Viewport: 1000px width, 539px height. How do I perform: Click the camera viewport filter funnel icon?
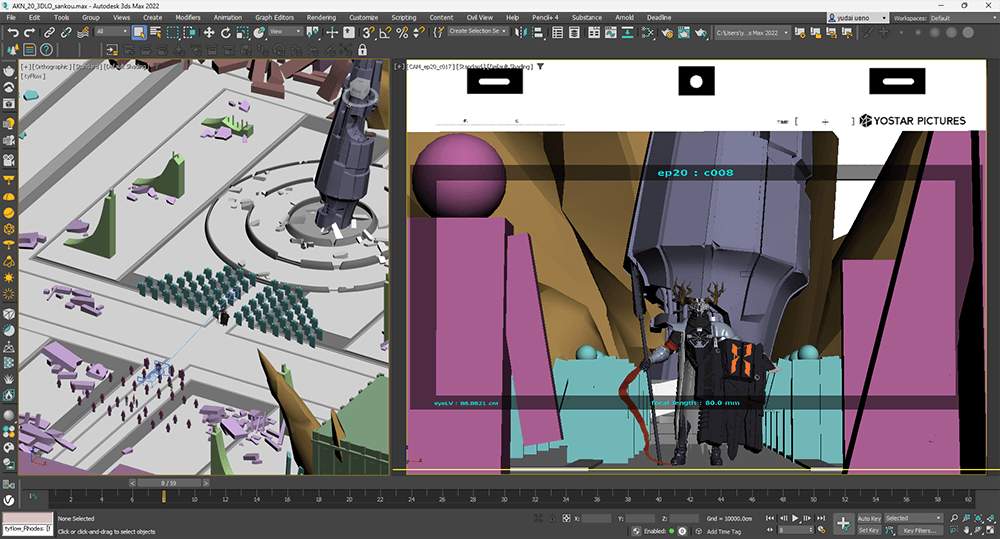pos(540,66)
